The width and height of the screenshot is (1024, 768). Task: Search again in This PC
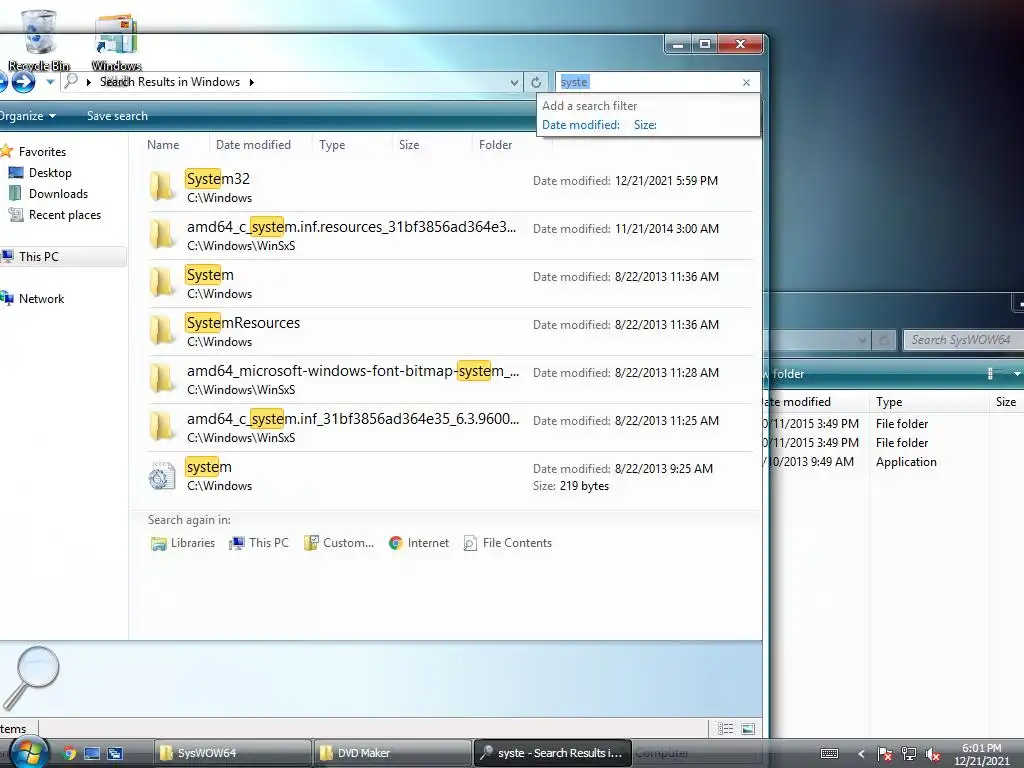click(x=259, y=543)
